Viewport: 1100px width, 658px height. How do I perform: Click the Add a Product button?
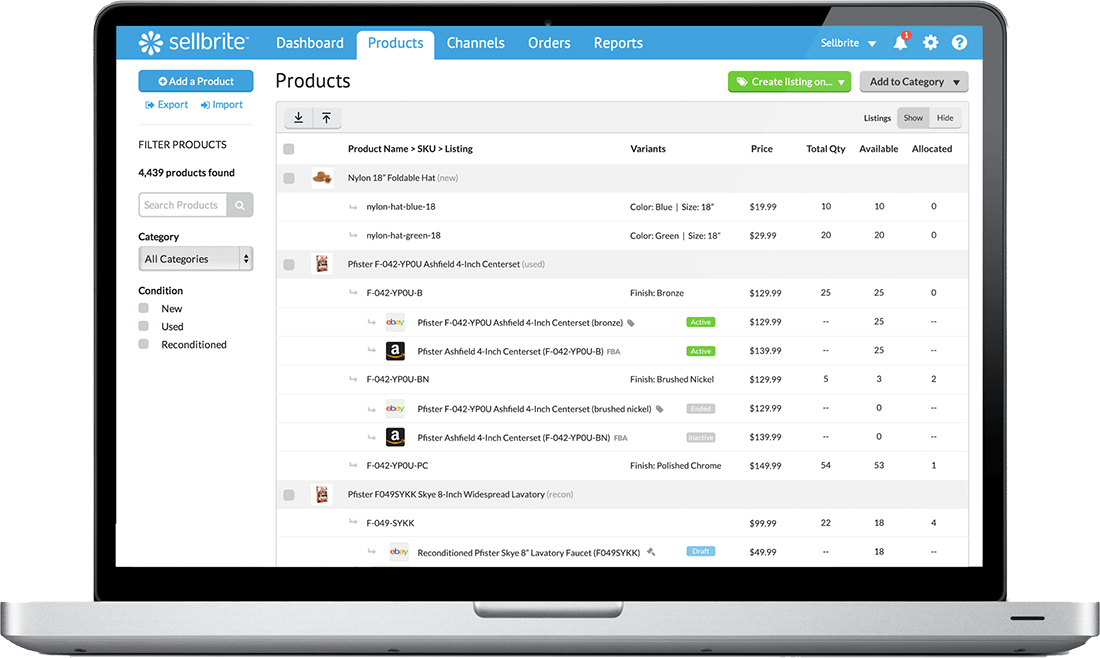pos(196,81)
